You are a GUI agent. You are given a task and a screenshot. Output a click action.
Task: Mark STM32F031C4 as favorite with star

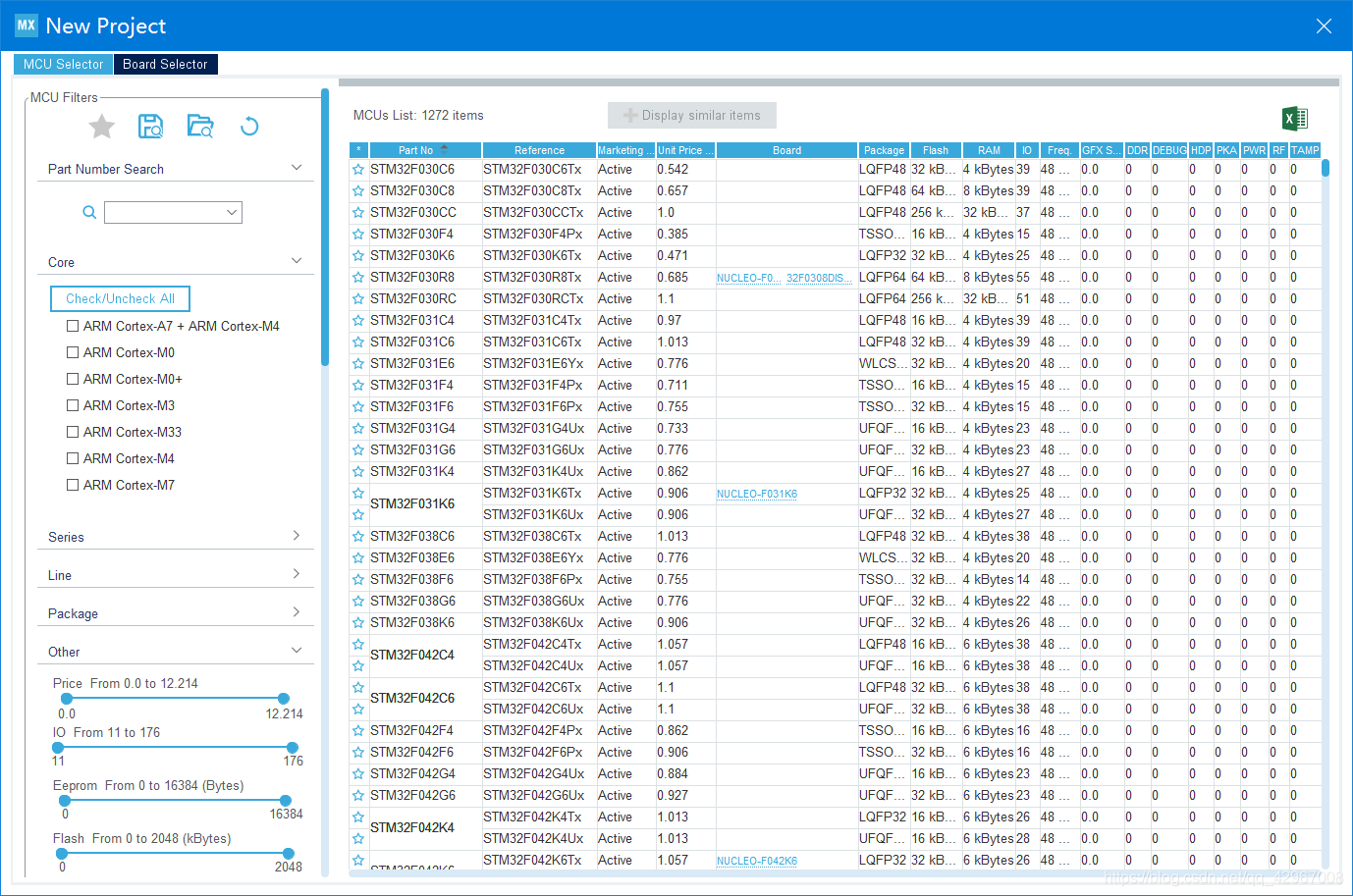click(358, 321)
